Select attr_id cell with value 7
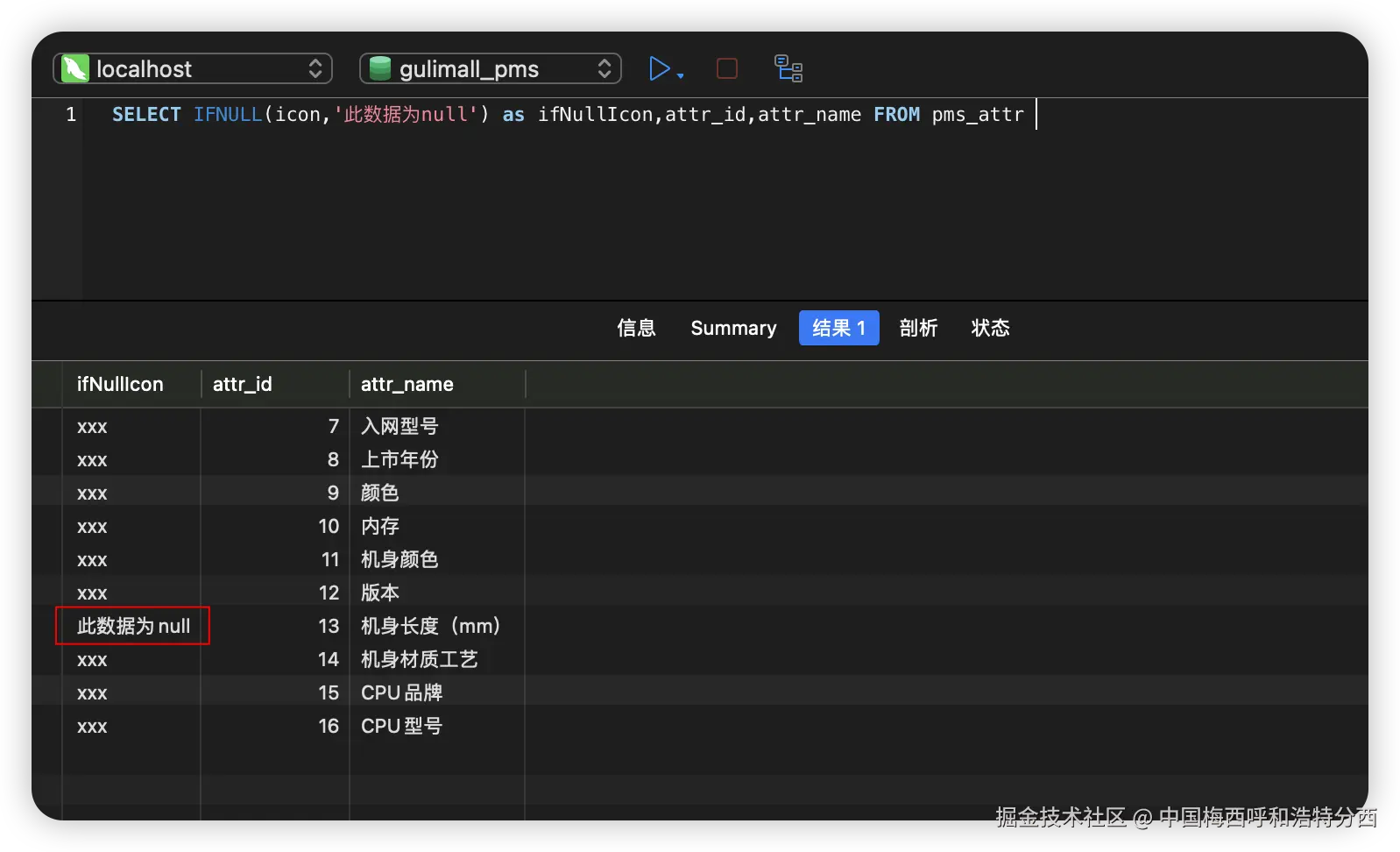1400x852 pixels. pyautogui.click(x=275, y=426)
